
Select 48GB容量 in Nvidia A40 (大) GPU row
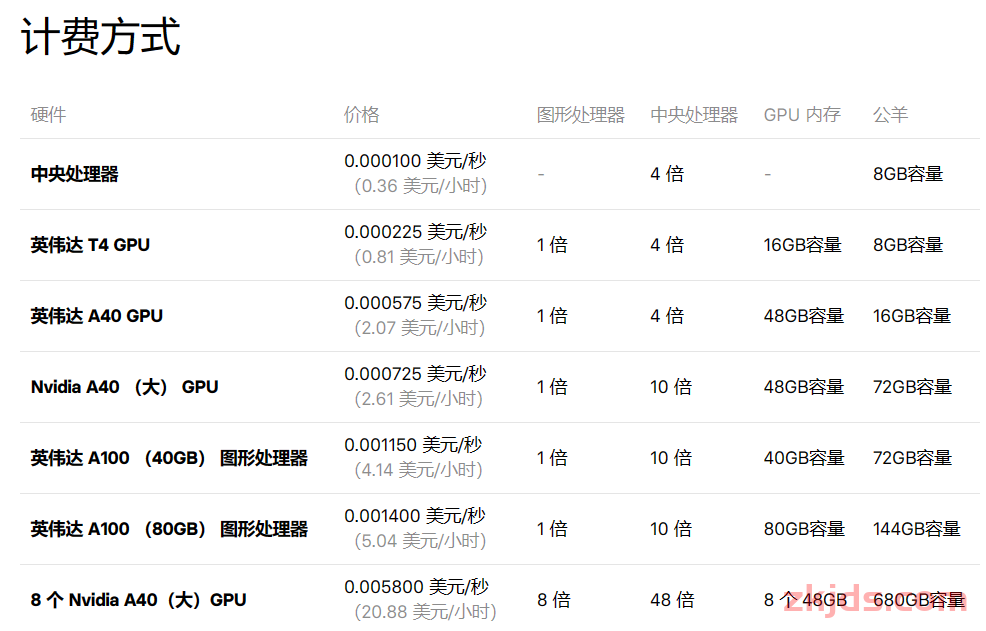[x=804, y=387]
